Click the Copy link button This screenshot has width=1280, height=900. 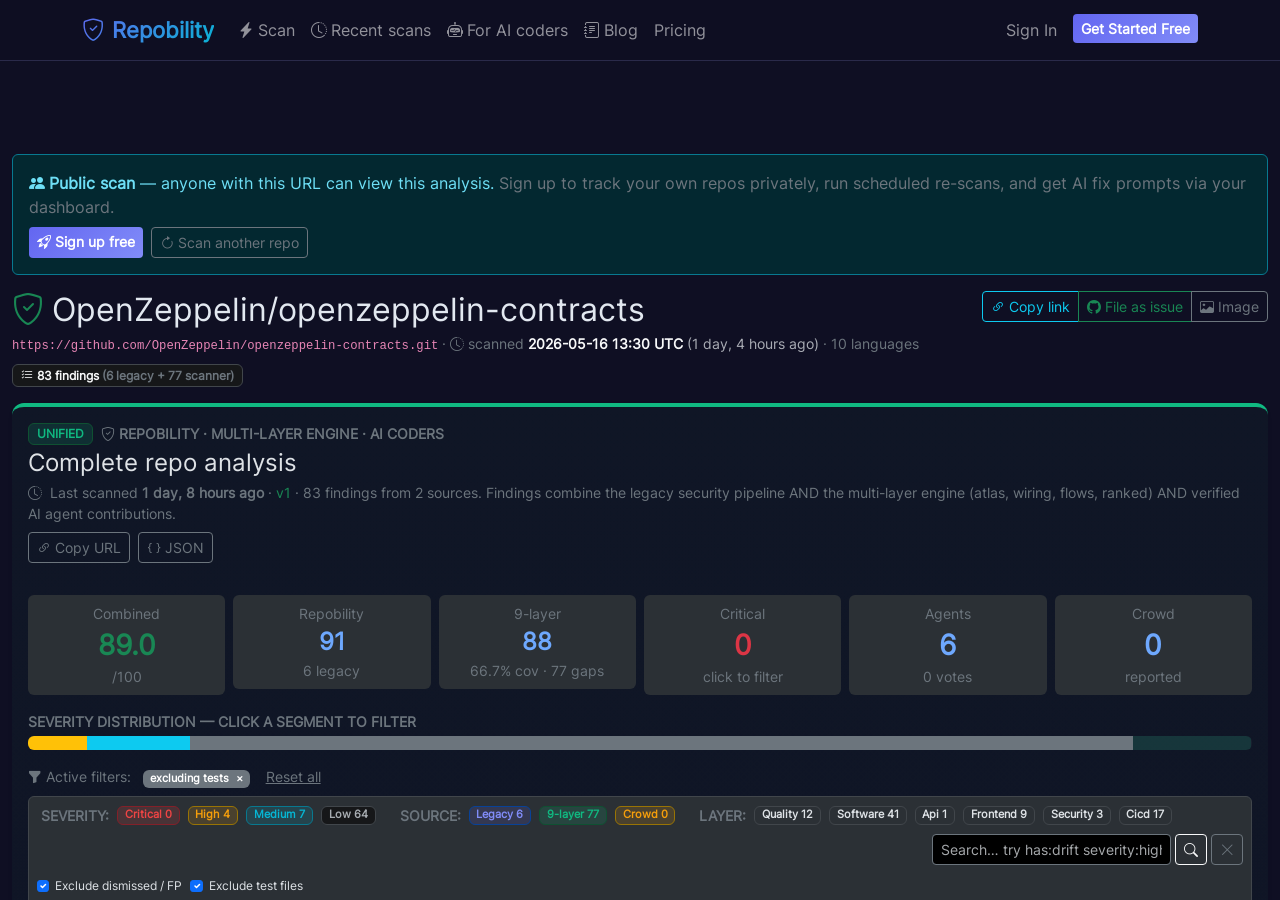(1030, 307)
